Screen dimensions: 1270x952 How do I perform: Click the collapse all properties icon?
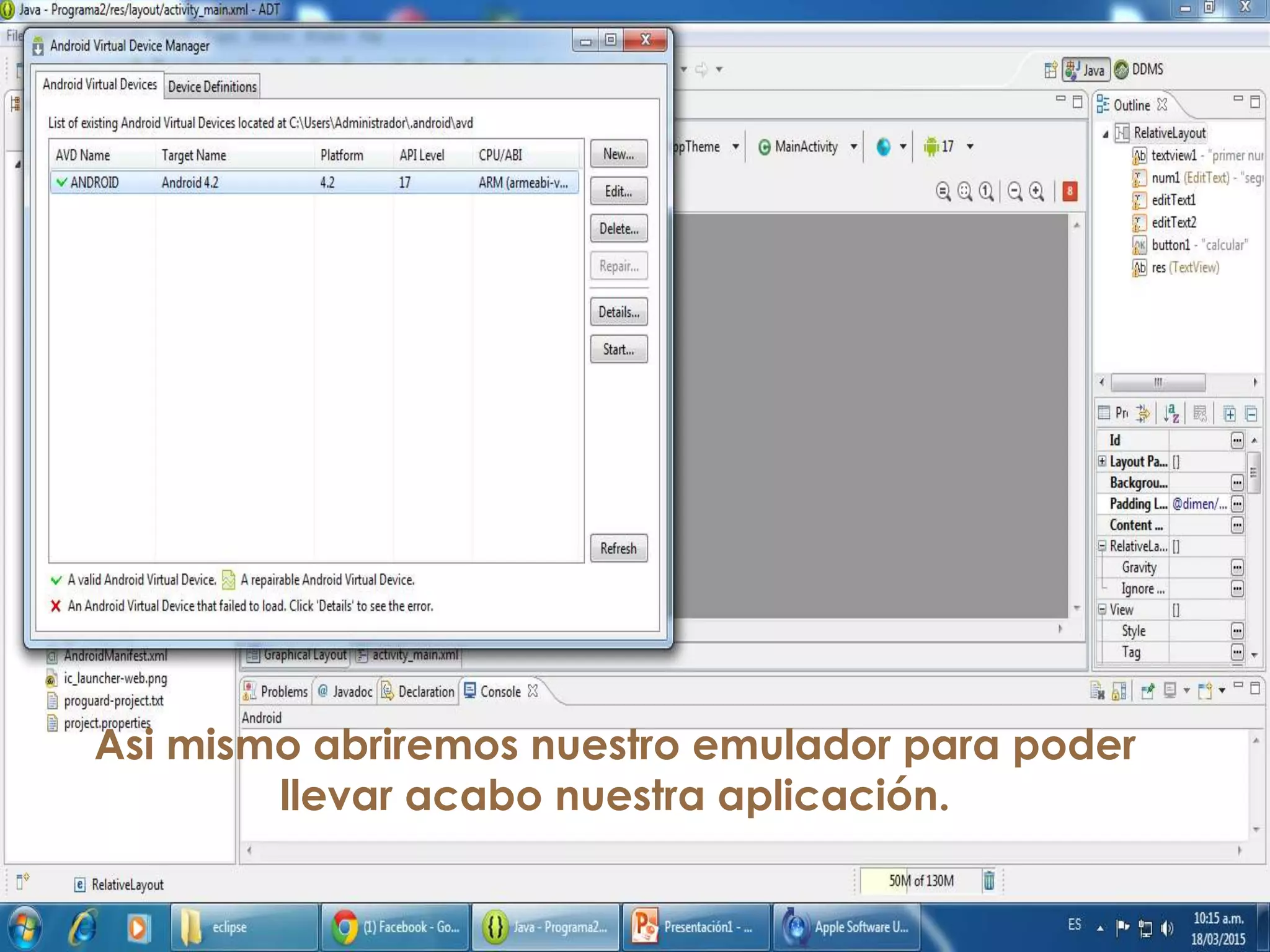tap(1251, 413)
